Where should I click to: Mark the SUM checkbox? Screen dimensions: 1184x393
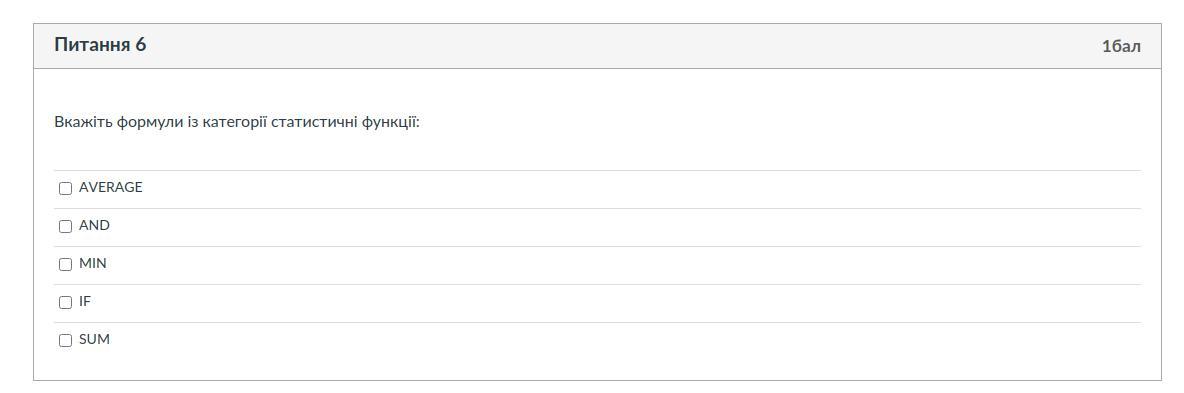coord(66,341)
